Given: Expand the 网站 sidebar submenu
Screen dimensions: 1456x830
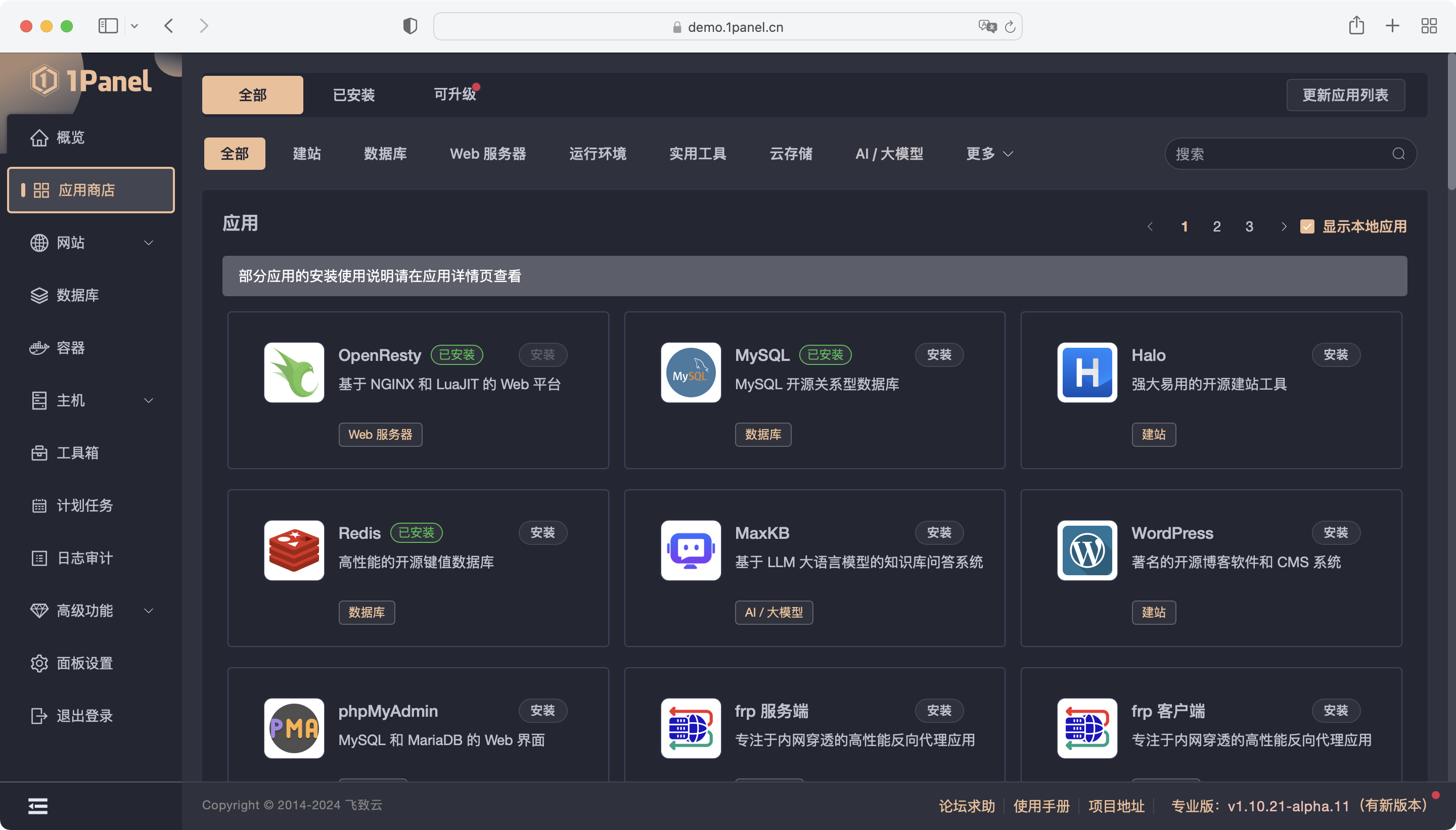Looking at the screenshot, I should 148,243.
